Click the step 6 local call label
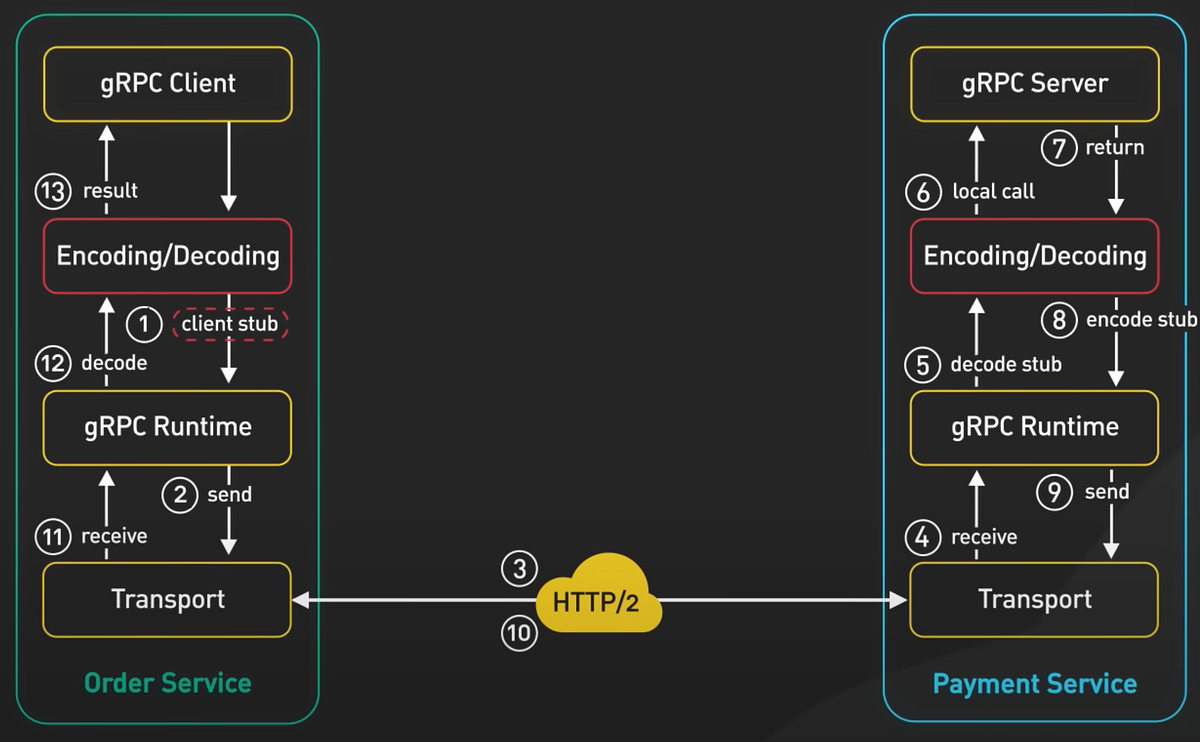The height and width of the screenshot is (742, 1200). coord(993,191)
